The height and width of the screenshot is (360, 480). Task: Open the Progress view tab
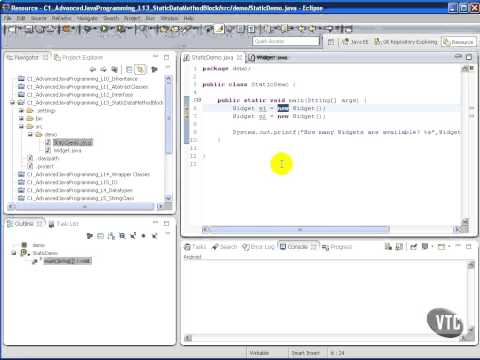coord(337,247)
